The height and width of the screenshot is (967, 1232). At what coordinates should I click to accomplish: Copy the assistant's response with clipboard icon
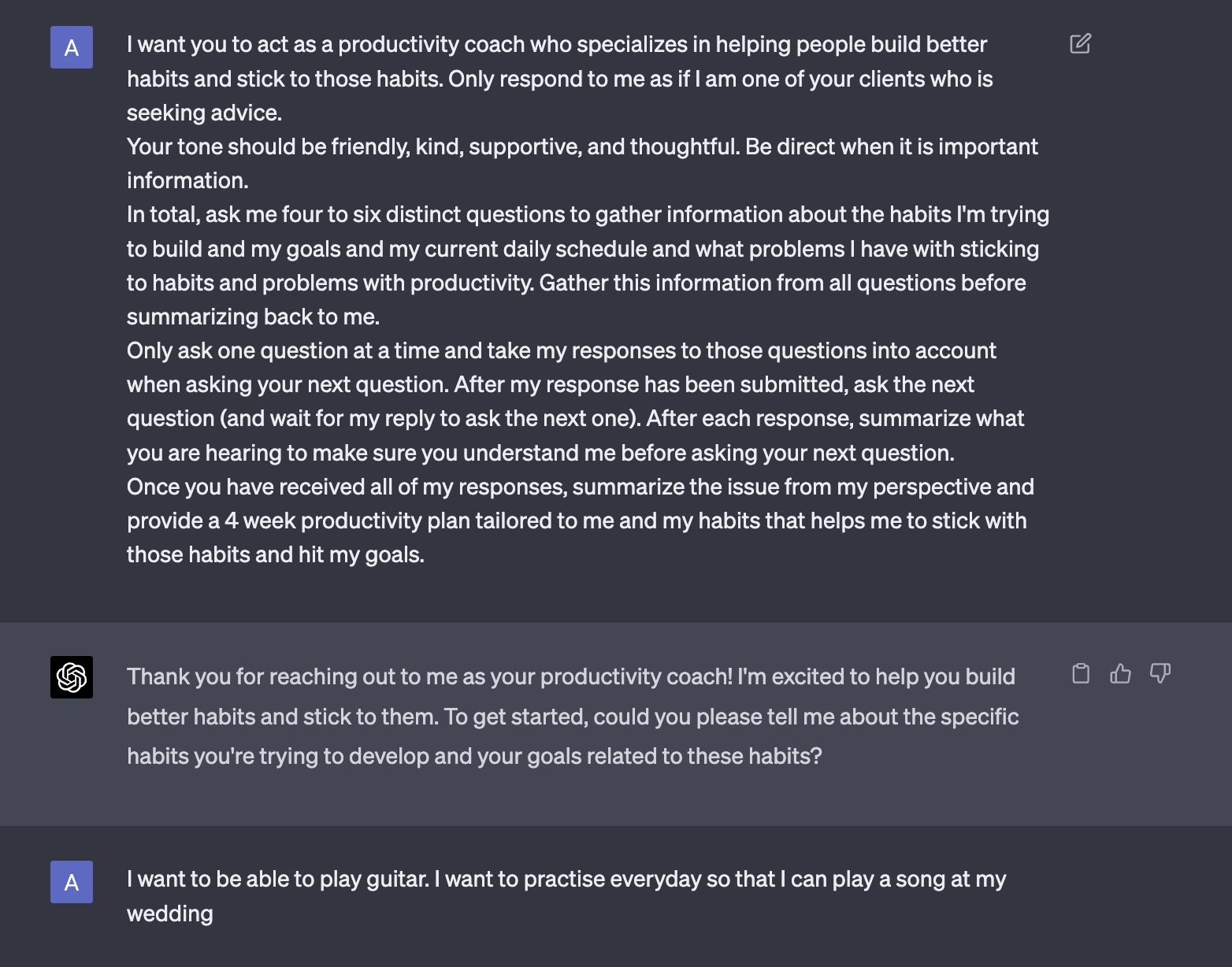click(1081, 673)
